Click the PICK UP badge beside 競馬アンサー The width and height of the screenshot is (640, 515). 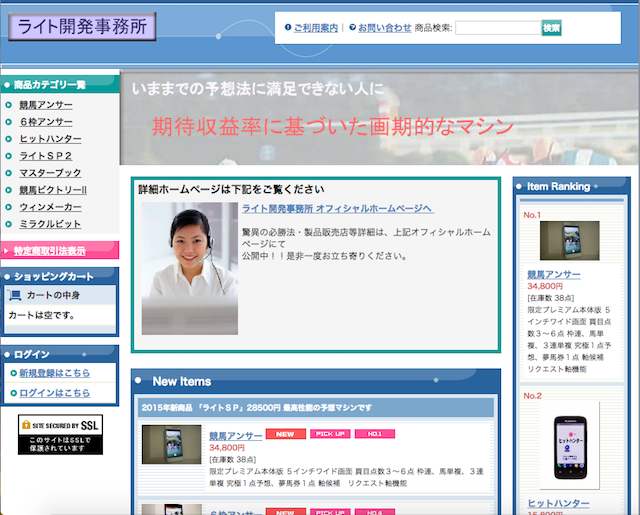tap(330, 434)
